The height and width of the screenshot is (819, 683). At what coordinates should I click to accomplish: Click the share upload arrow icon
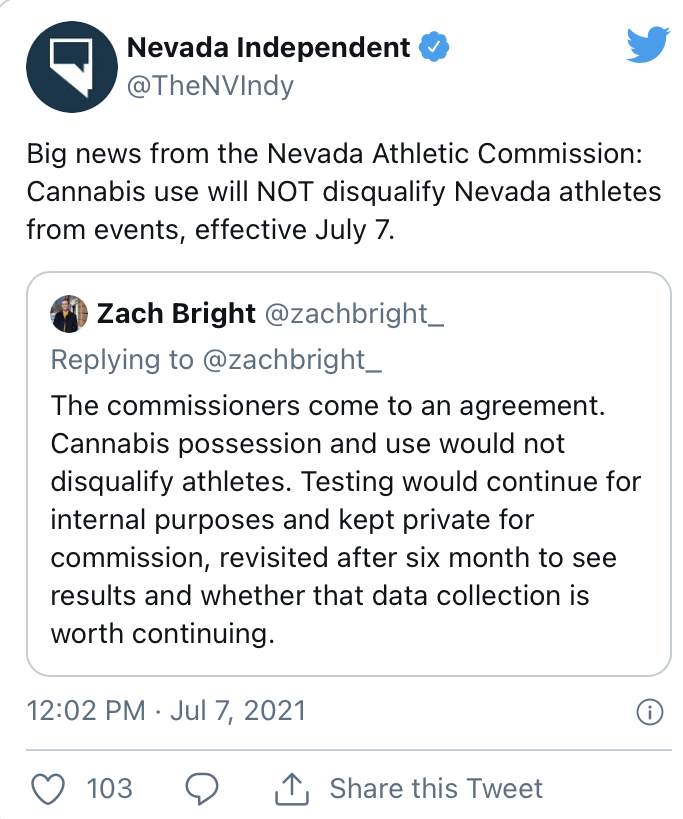[x=292, y=788]
